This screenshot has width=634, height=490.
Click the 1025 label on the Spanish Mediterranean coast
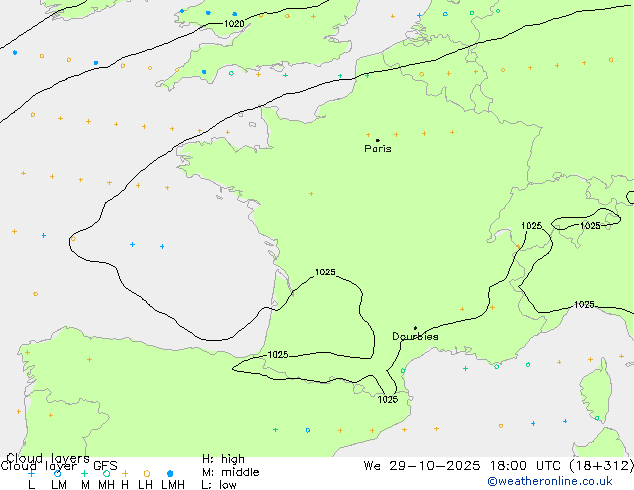pyautogui.click(x=388, y=399)
